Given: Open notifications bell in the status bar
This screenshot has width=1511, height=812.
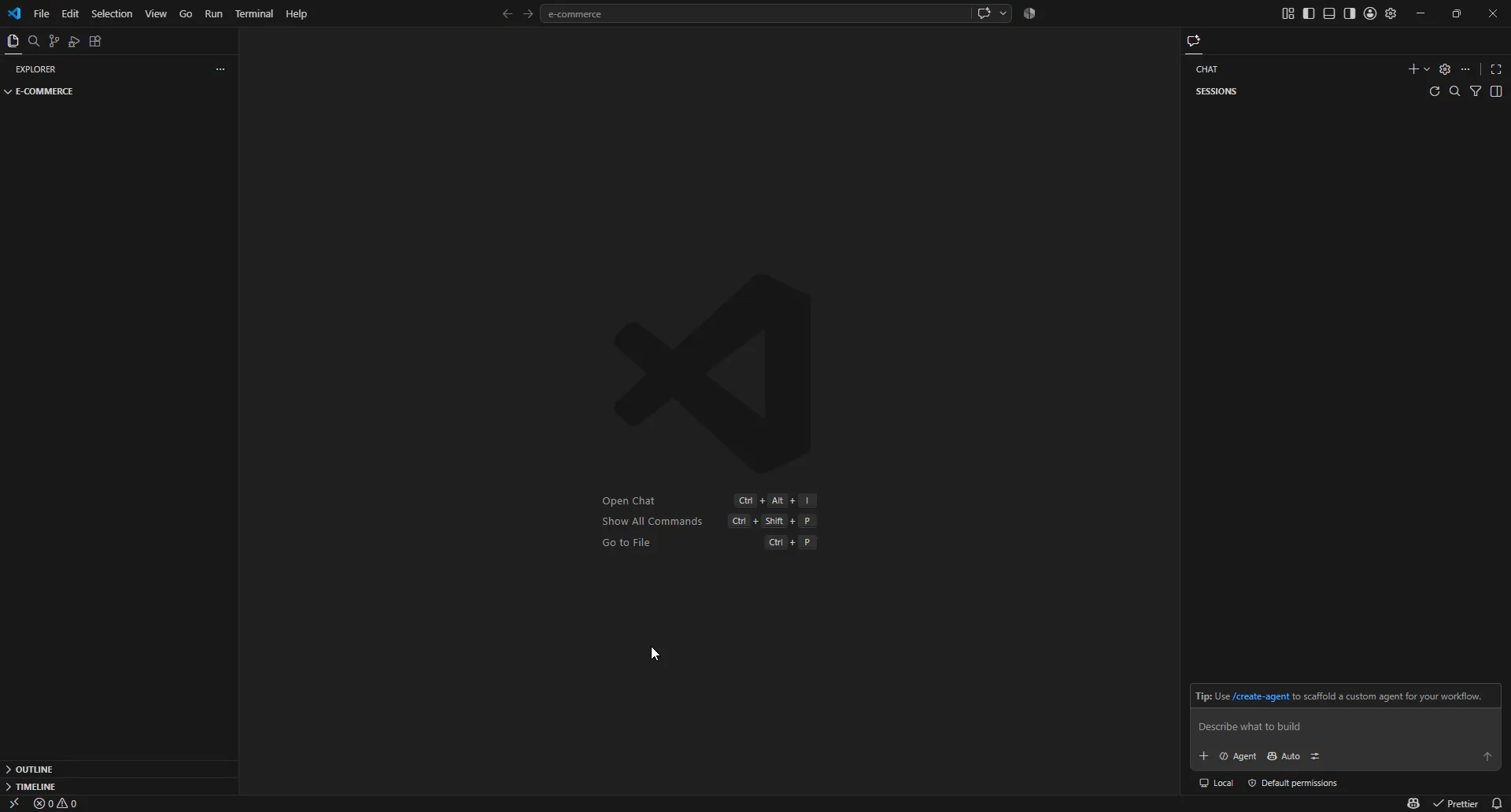Looking at the screenshot, I should tap(1497, 803).
